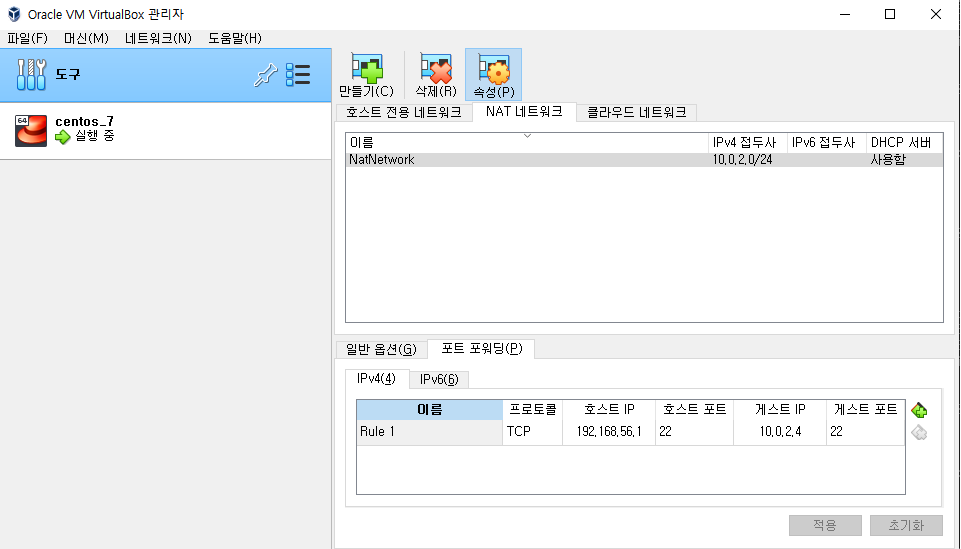961x549 pixels.
Task: Click the host port 22 cell
Action: tap(694, 432)
